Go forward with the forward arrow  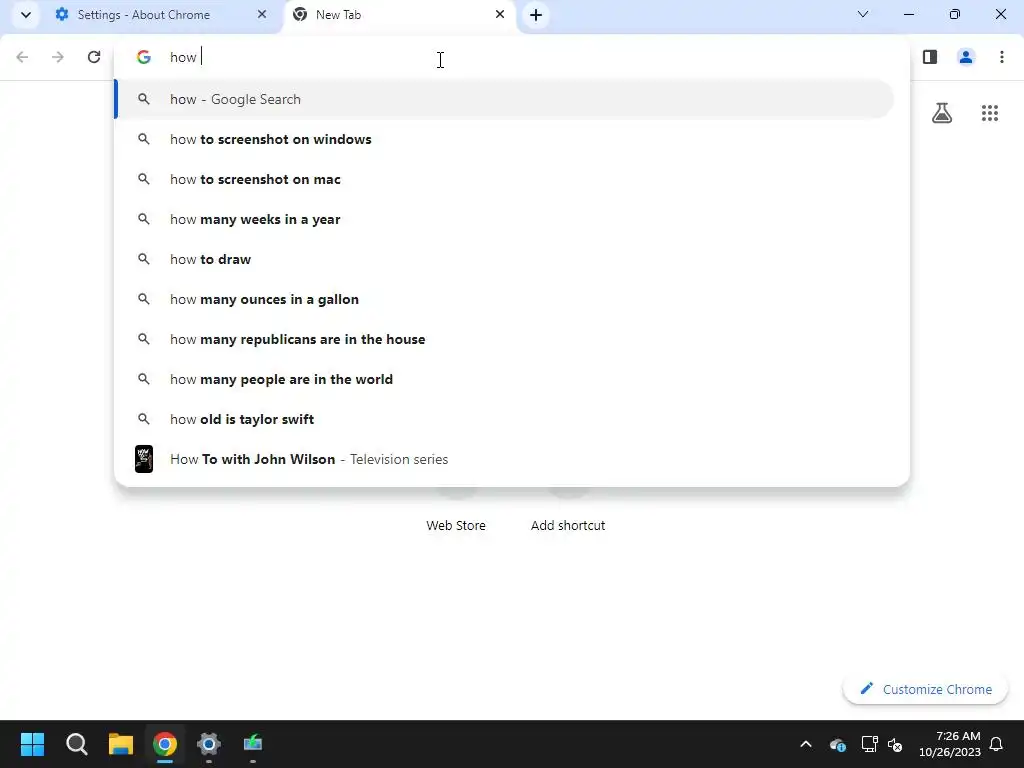[58, 57]
